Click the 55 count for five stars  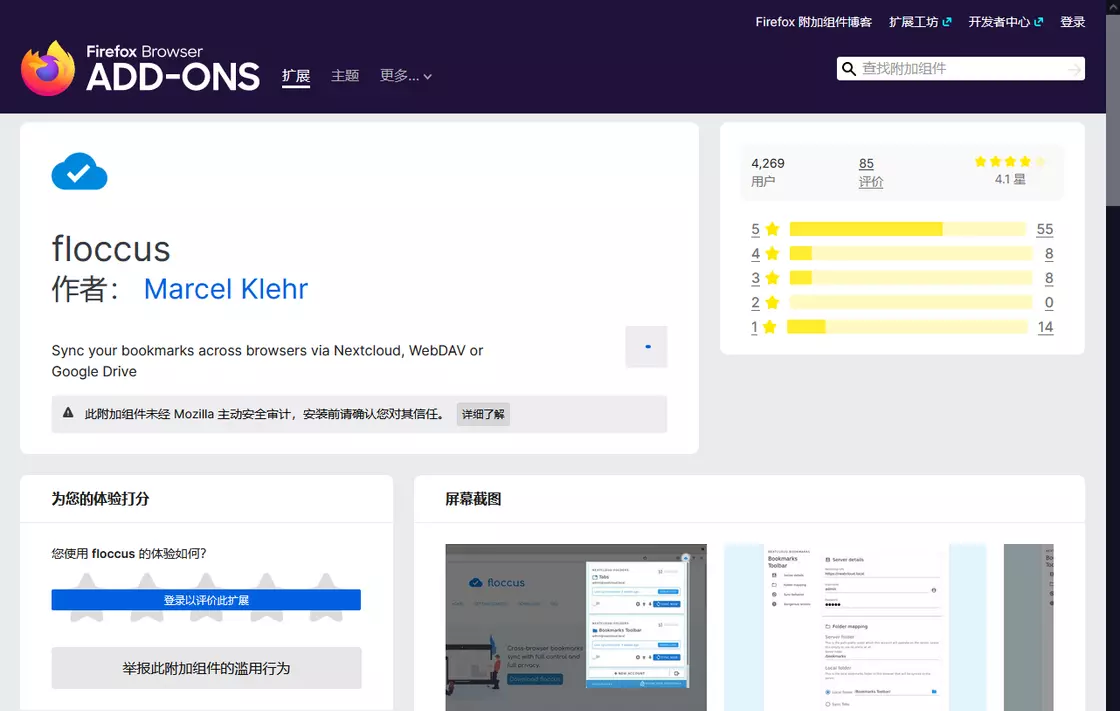1044,229
